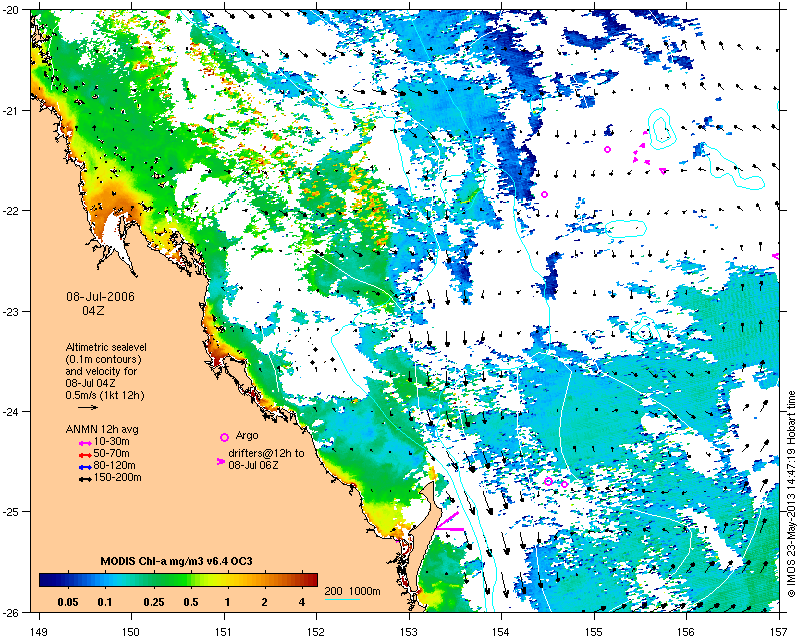
Task: Click the '150-200m' depth label
Action: (117, 478)
